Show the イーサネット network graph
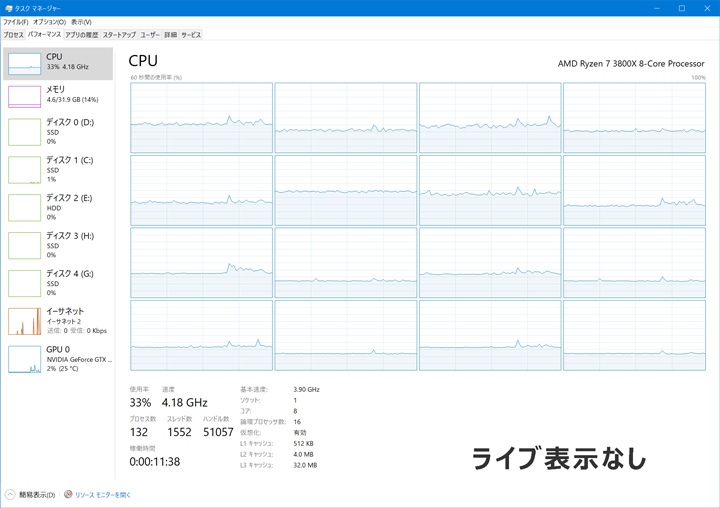Image resolution: width=720 pixels, height=508 pixels. 25,321
